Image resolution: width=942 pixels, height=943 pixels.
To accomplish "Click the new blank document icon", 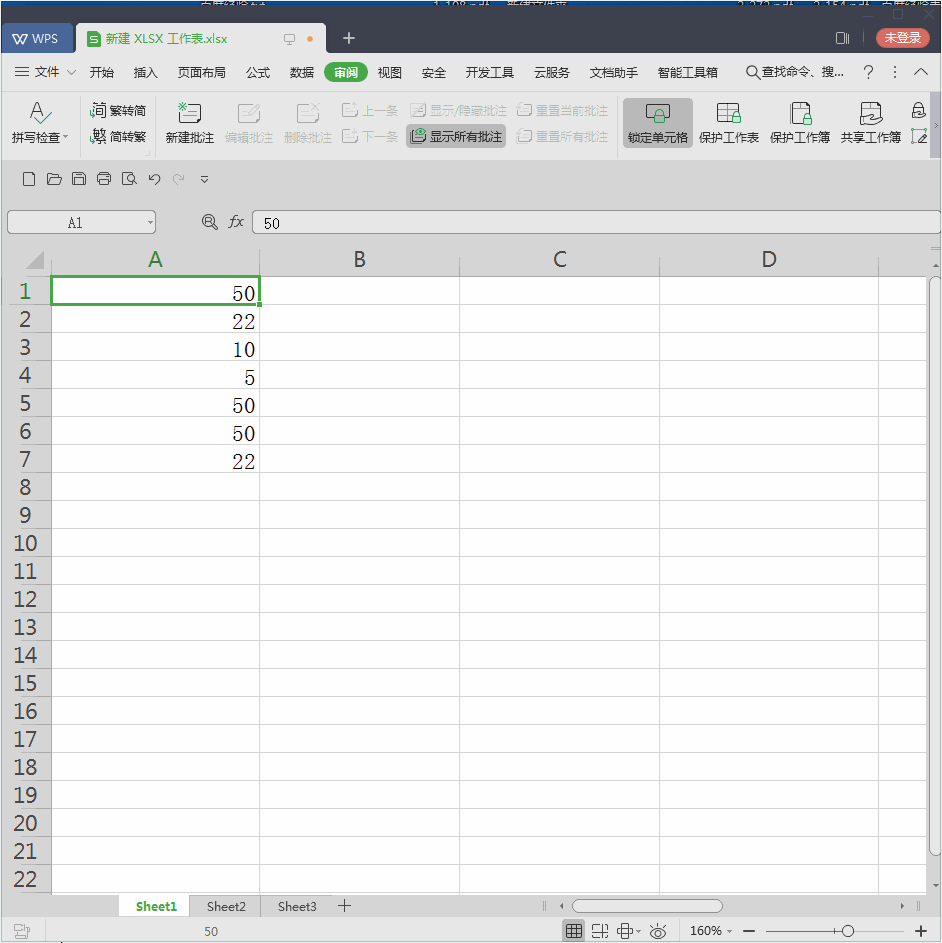I will point(28,179).
